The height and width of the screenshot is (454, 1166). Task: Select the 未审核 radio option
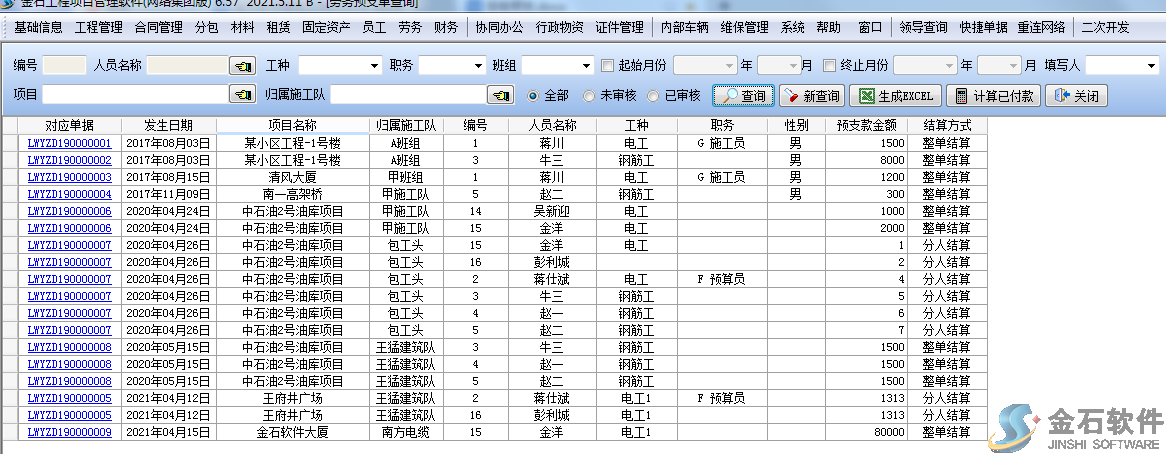589,96
